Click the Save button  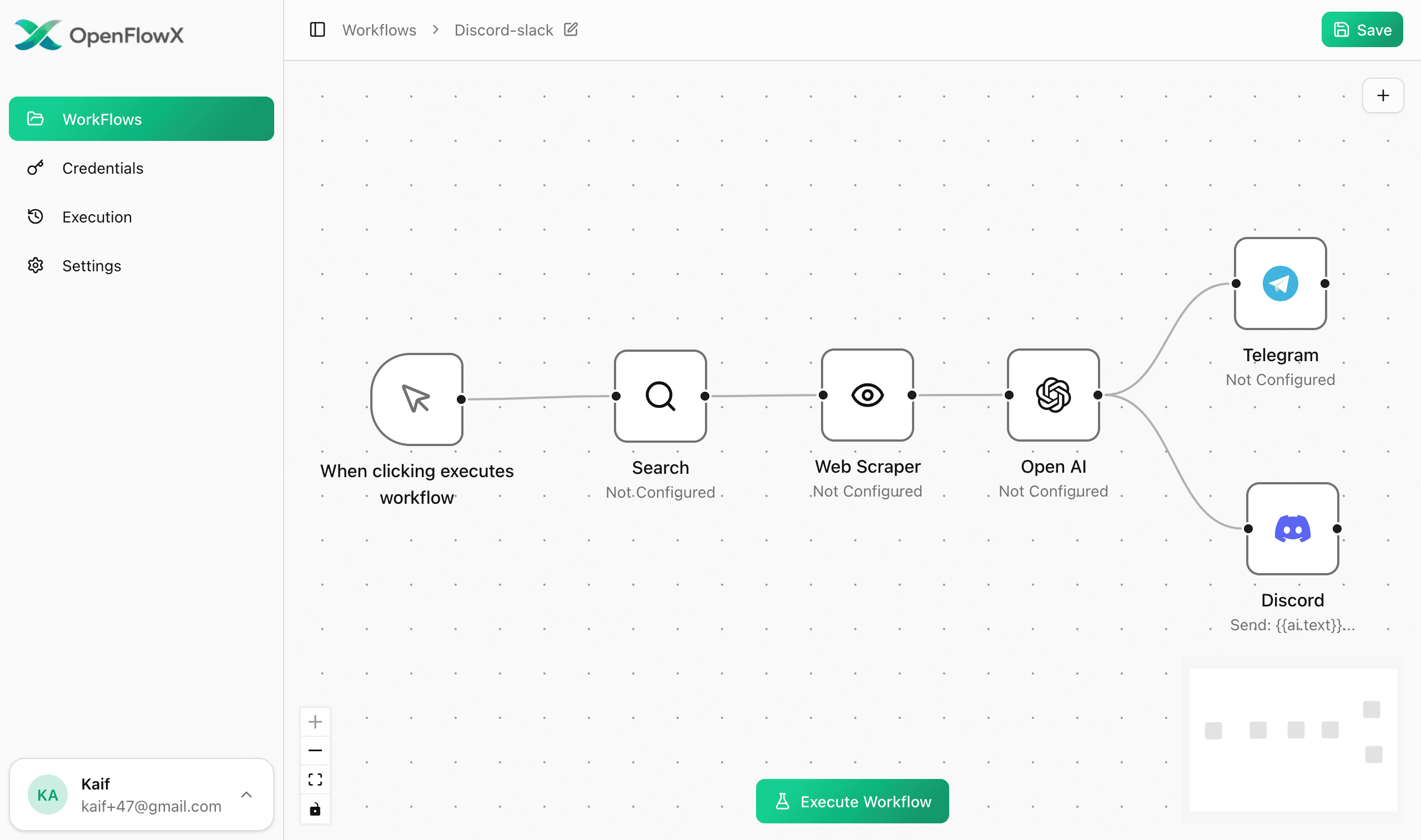pos(1362,29)
